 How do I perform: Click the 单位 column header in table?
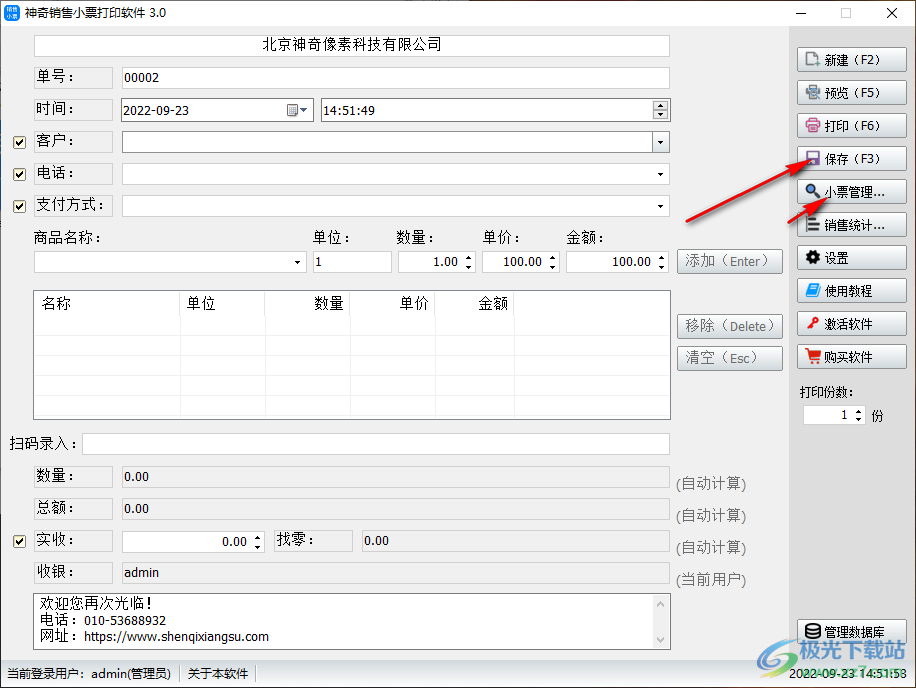222,304
